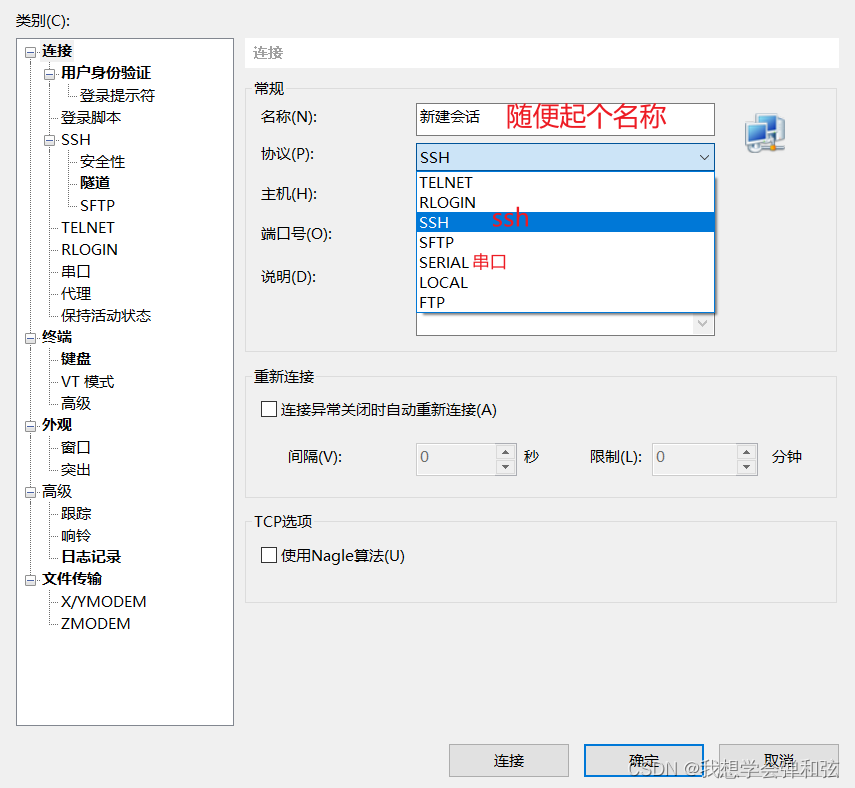Open the protocol combo box arrow

coord(704,158)
